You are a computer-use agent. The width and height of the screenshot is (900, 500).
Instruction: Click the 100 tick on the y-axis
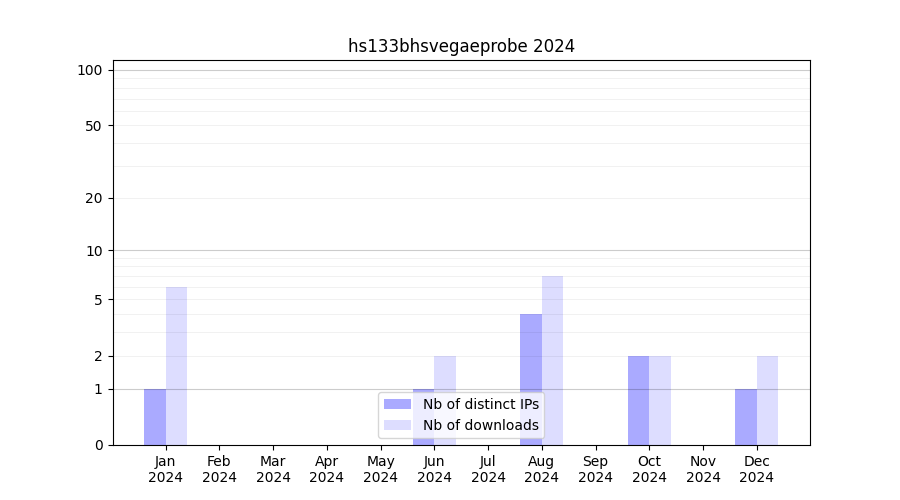point(90,70)
